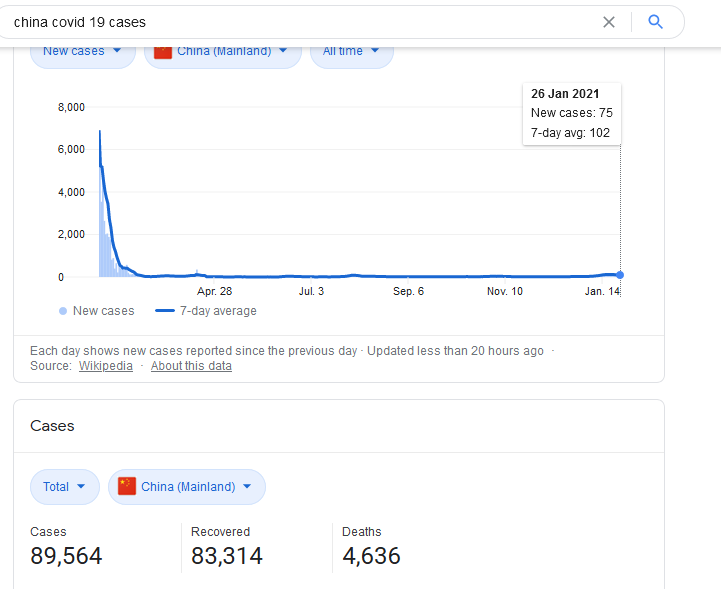Click the 26 Jan 2021 chart tooltip
The image size is (721, 589).
[x=571, y=113]
